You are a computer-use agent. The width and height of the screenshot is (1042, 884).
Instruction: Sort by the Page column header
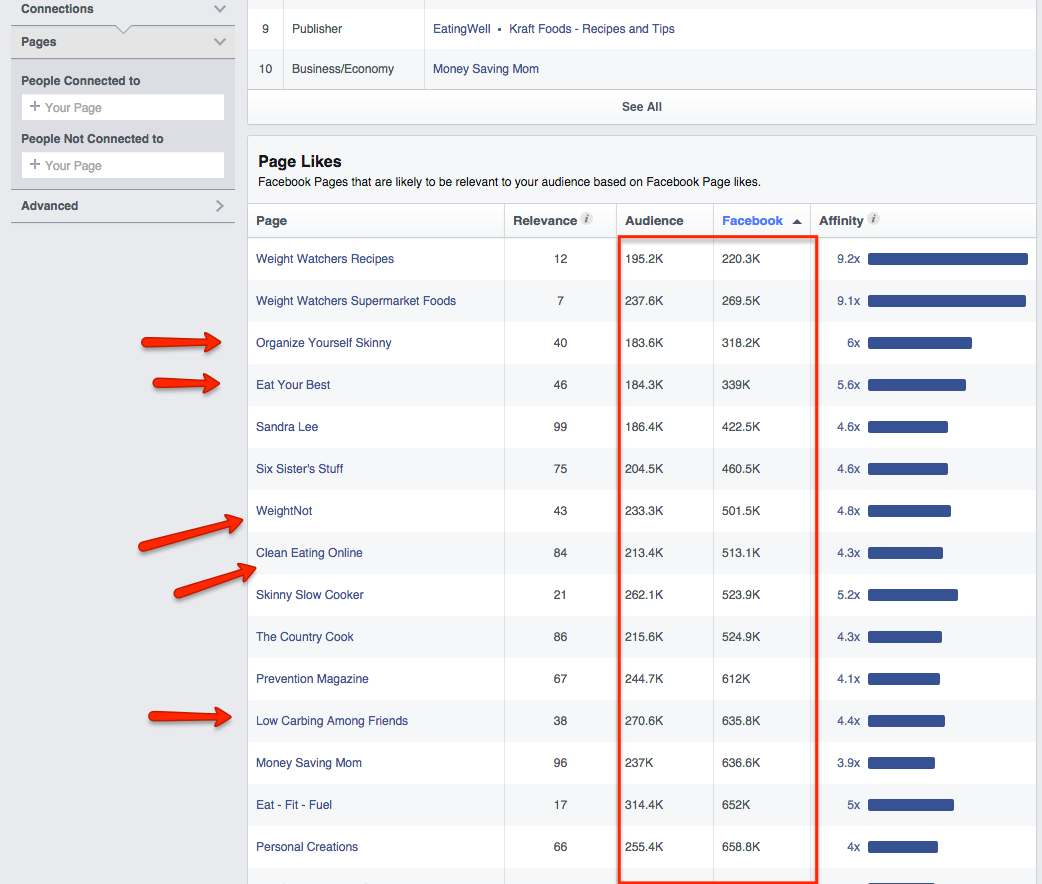271,221
